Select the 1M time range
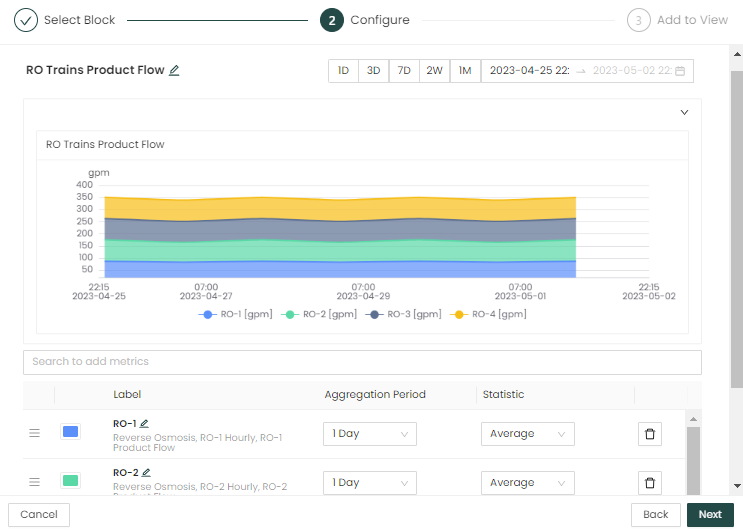 (x=465, y=71)
